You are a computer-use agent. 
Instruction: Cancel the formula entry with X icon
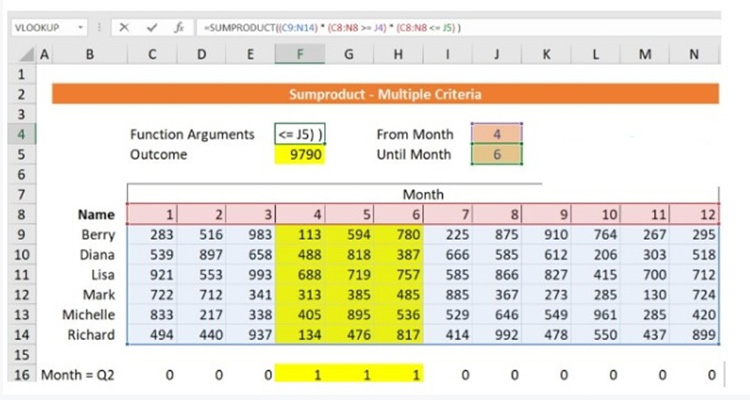124,28
